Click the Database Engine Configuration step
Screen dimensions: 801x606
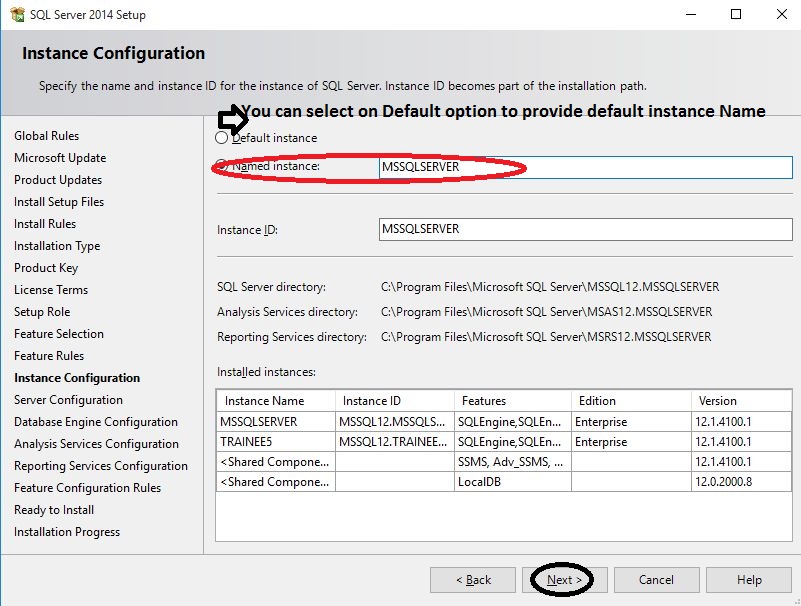point(96,422)
